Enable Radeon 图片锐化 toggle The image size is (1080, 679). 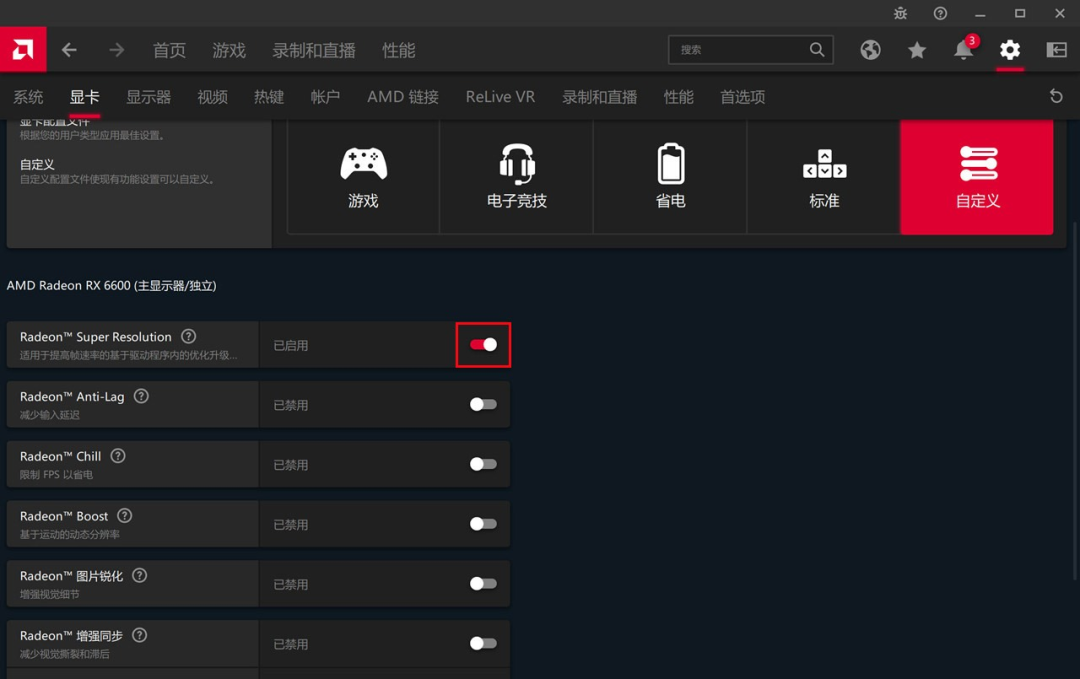click(484, 584)
